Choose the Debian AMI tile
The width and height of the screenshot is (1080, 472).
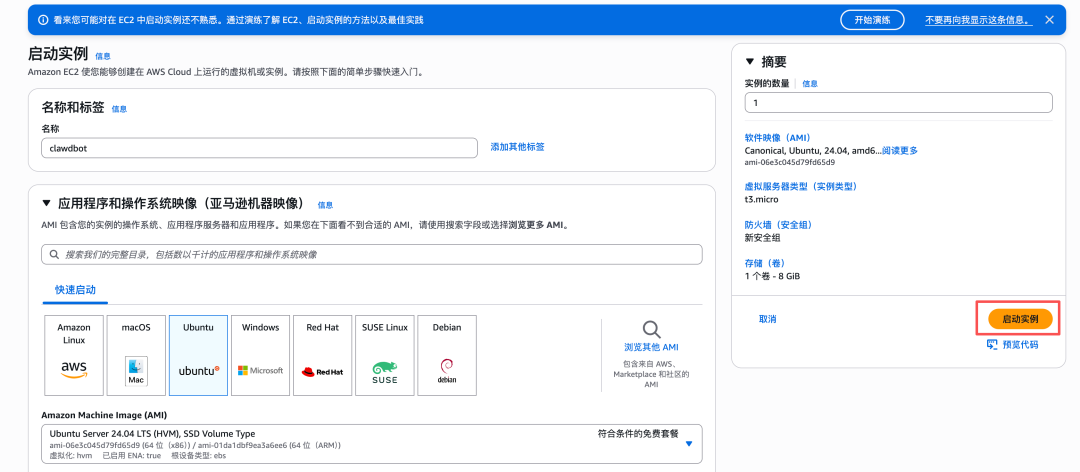click(x=448, y=356)
